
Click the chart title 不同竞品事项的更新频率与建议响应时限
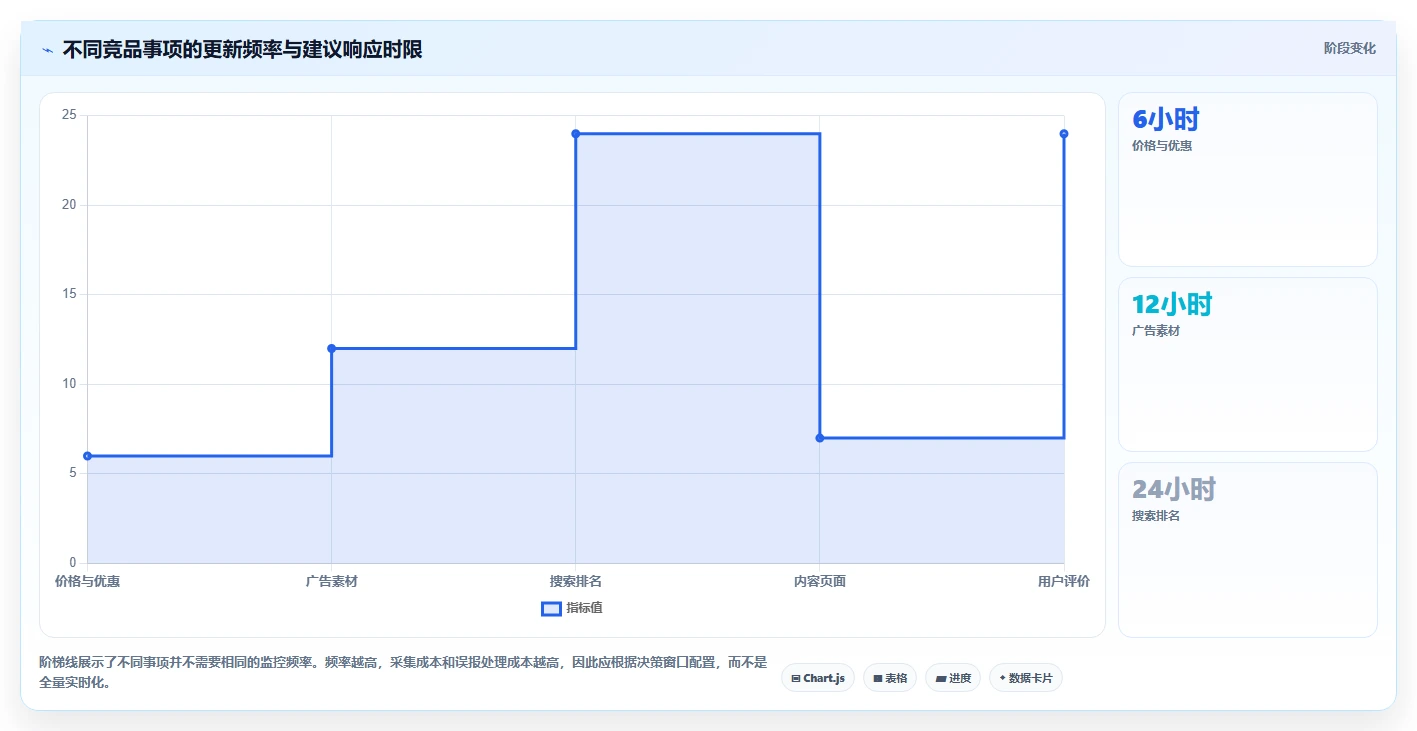pos(242,49)
